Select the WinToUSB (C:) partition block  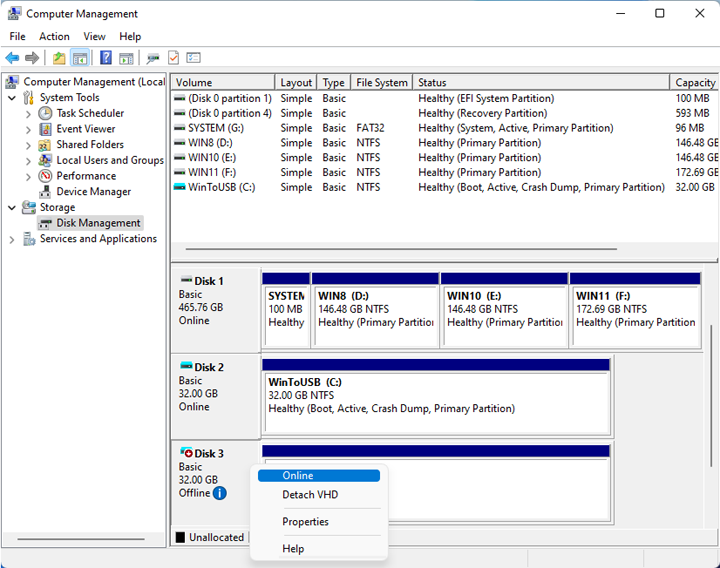click(x=436, y=396)
